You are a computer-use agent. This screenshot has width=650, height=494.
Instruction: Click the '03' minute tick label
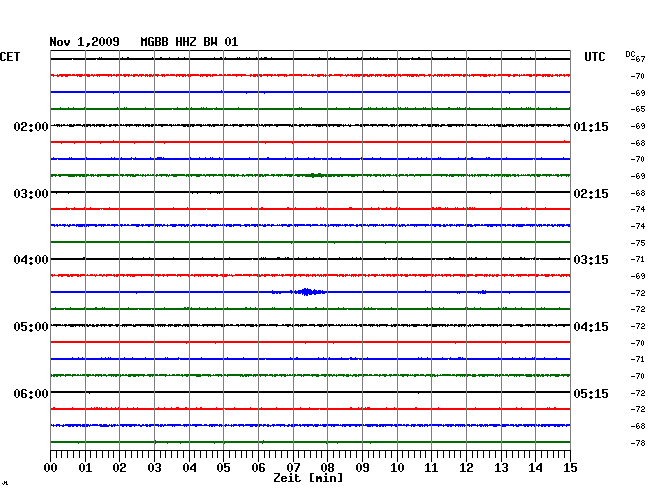(154, 468)
